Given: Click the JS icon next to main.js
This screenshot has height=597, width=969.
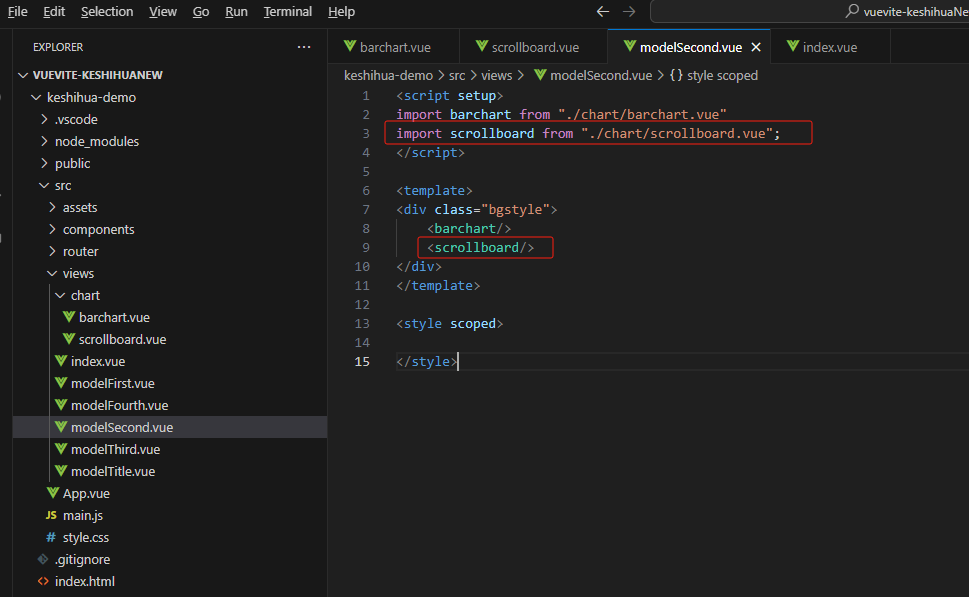Looking at the screenshot, I should 52,515.
